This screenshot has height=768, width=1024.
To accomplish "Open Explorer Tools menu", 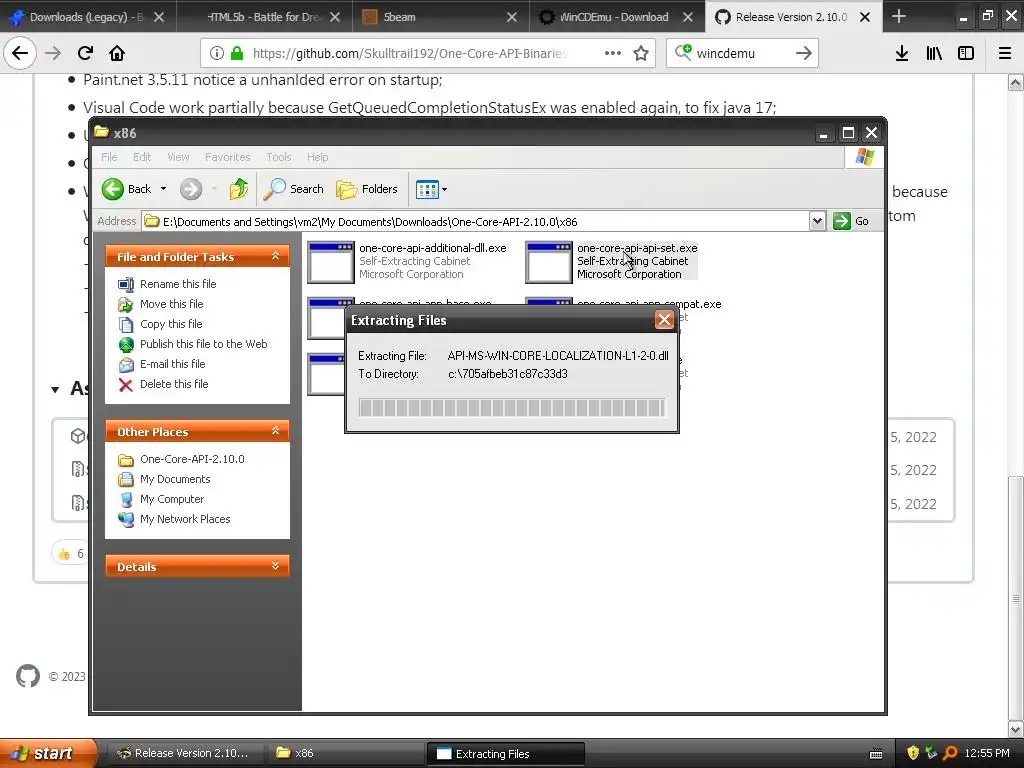I will (278, 157).
